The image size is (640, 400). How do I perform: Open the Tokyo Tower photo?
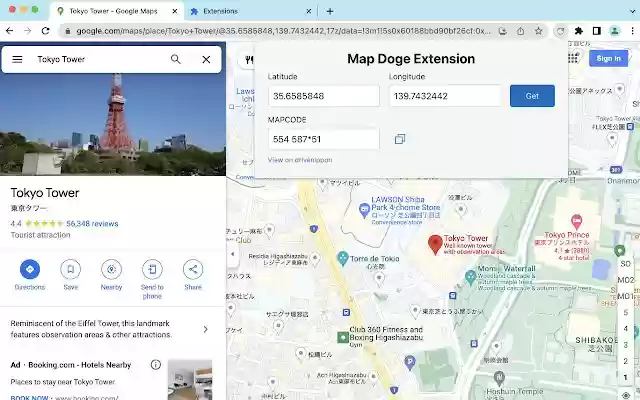[x=113, y=124]
